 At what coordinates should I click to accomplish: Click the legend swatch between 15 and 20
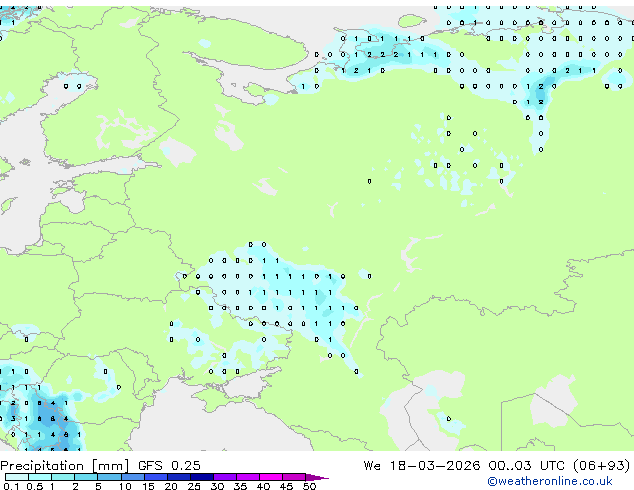[155, 477]
